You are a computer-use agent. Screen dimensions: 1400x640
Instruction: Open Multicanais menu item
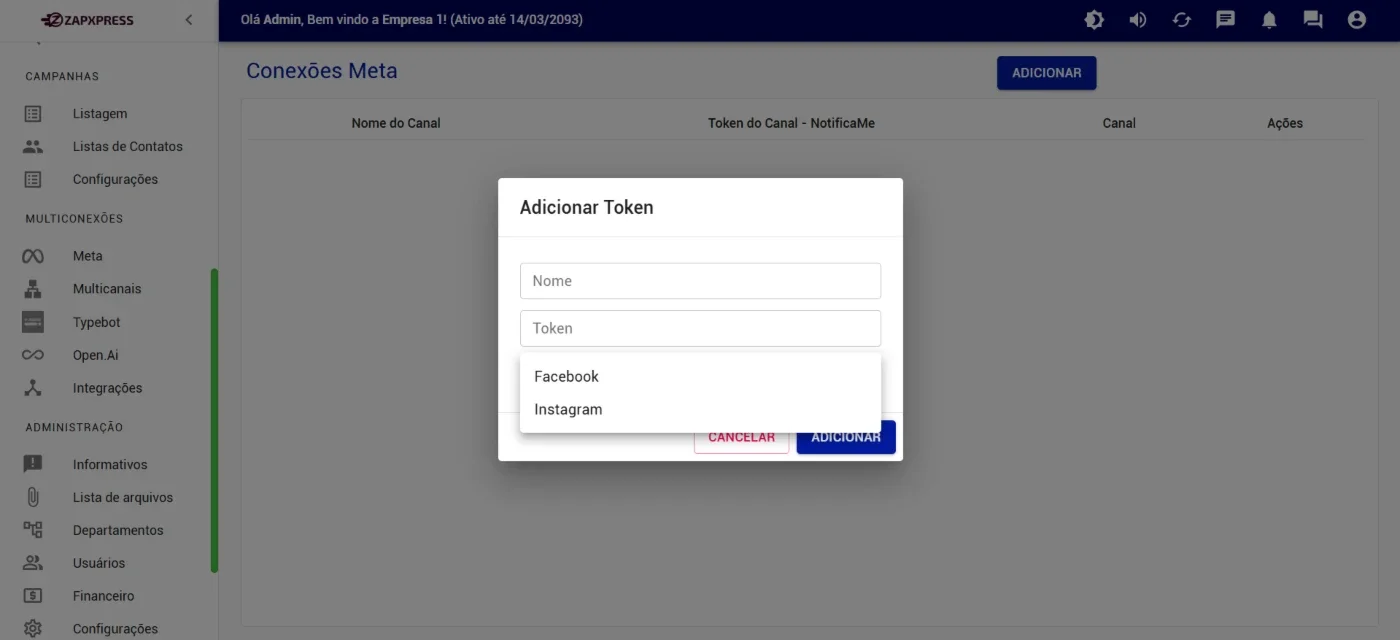click(107, 289)
